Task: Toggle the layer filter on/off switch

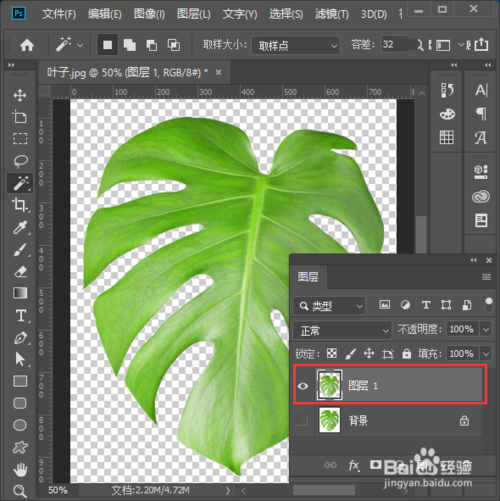Action: coord(489,305)
